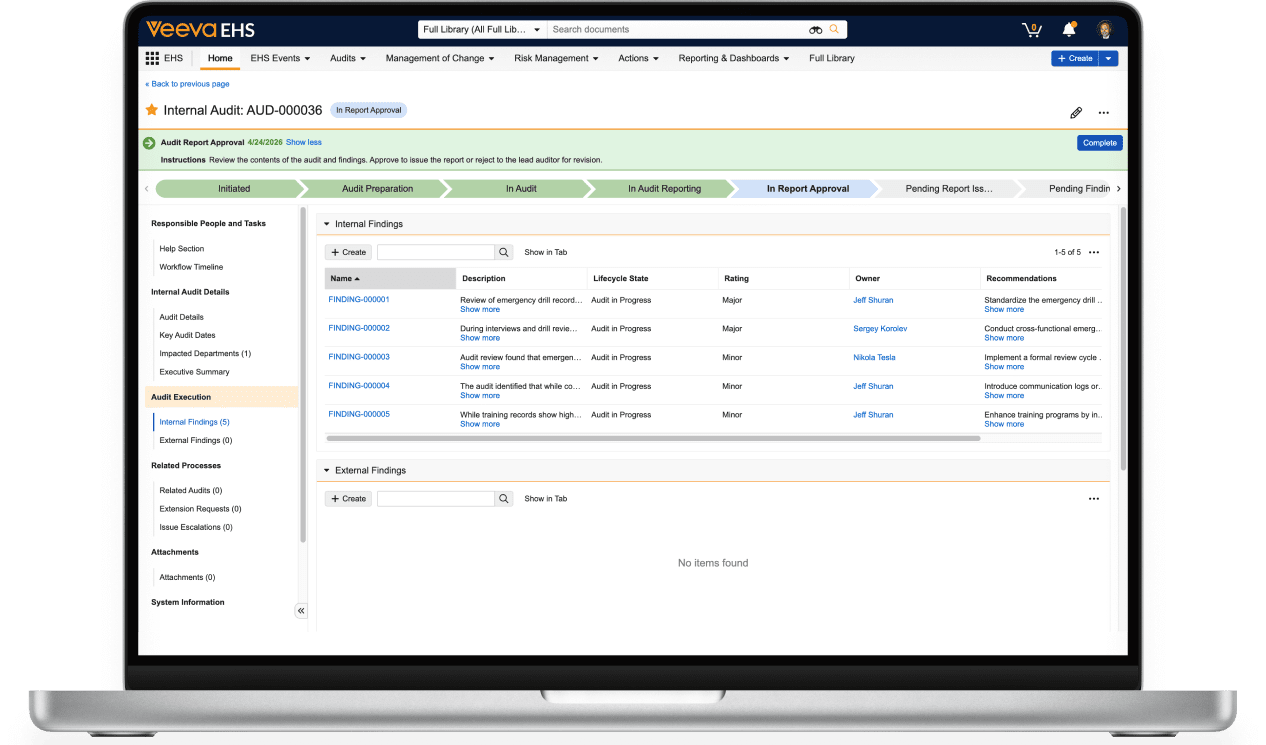
Task: Open the FINDING-000001 link
Action: pyautogui.click(x=359, y=299)
